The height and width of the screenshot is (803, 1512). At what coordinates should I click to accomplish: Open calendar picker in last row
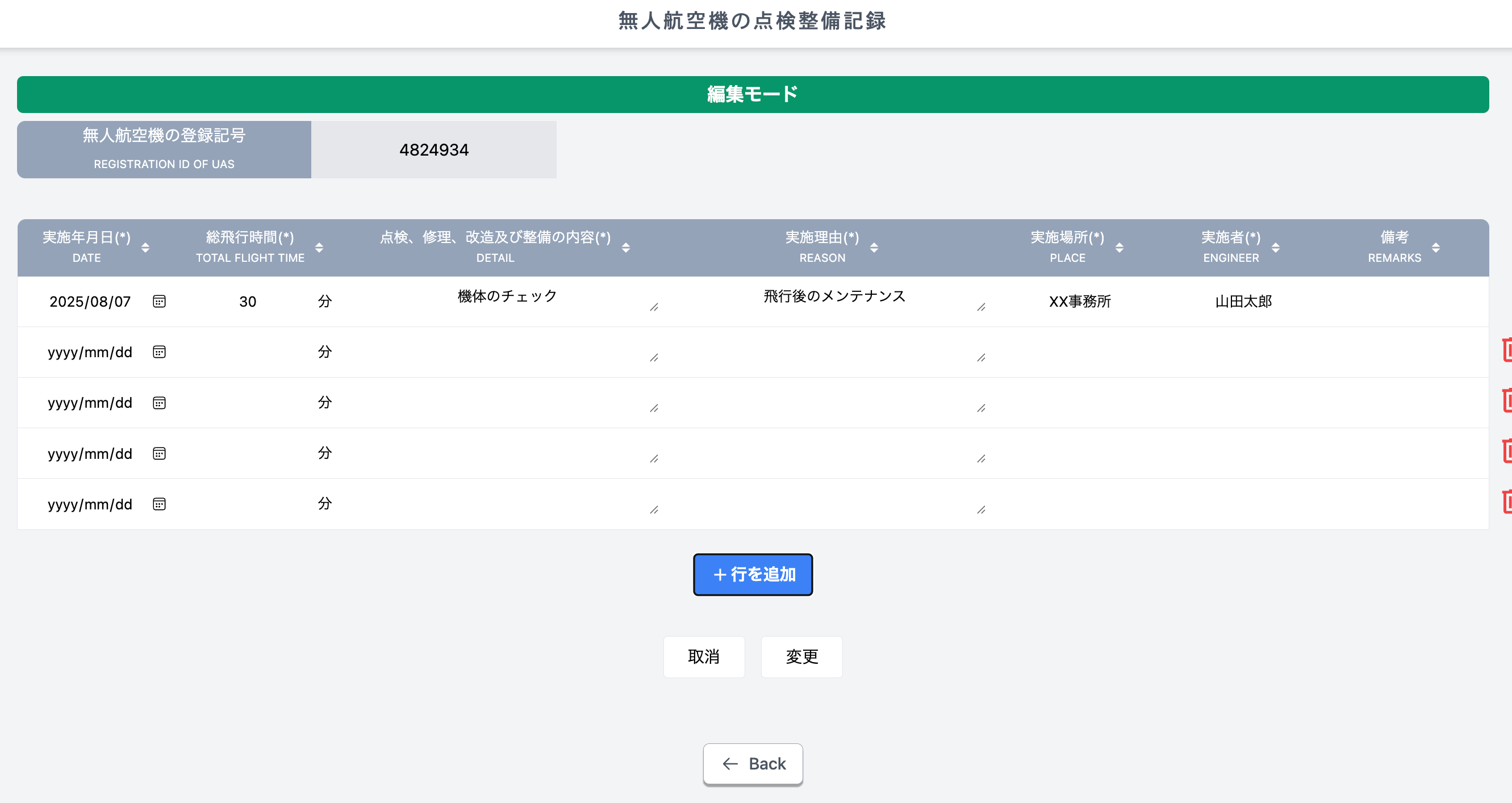click(159, 504)
